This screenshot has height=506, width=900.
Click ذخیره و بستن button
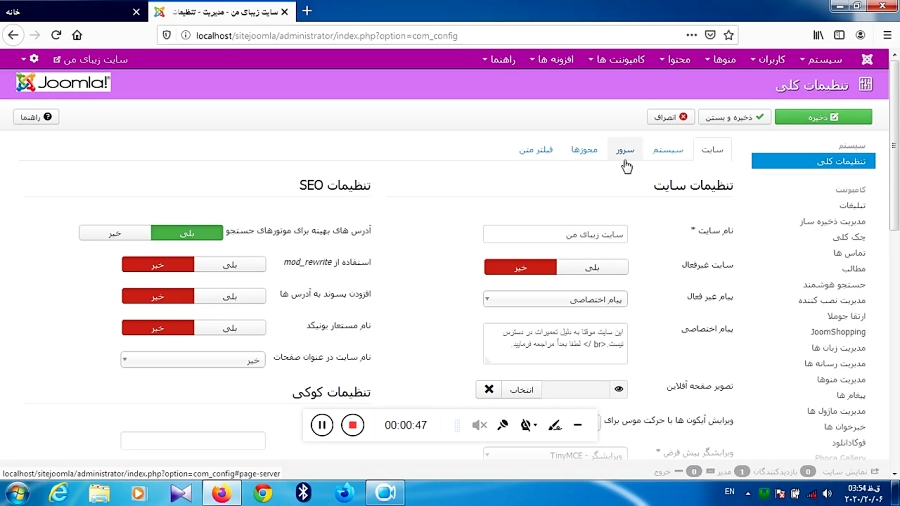(x=735, y=116)
